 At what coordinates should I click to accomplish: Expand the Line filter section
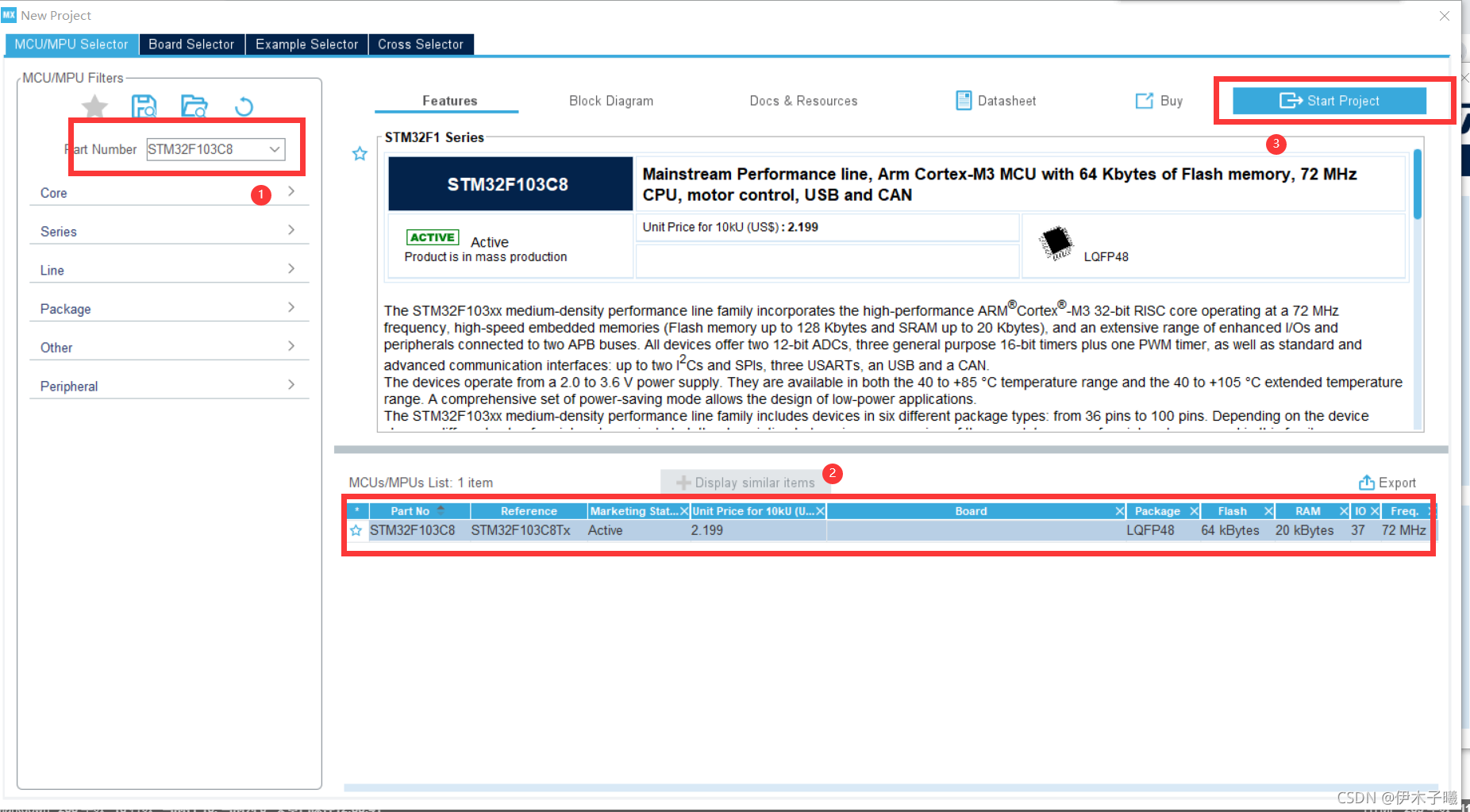tap(169, 271)
